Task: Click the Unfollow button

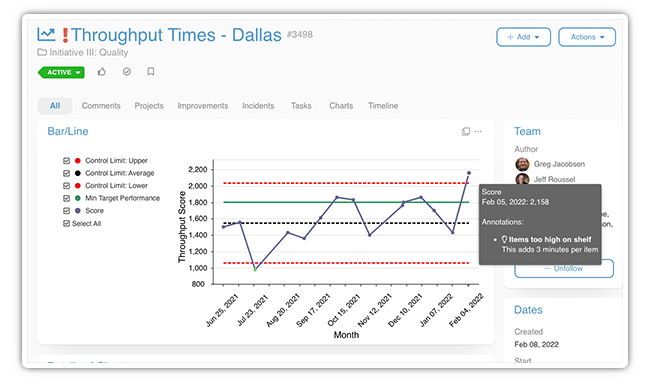Action: 564,269
